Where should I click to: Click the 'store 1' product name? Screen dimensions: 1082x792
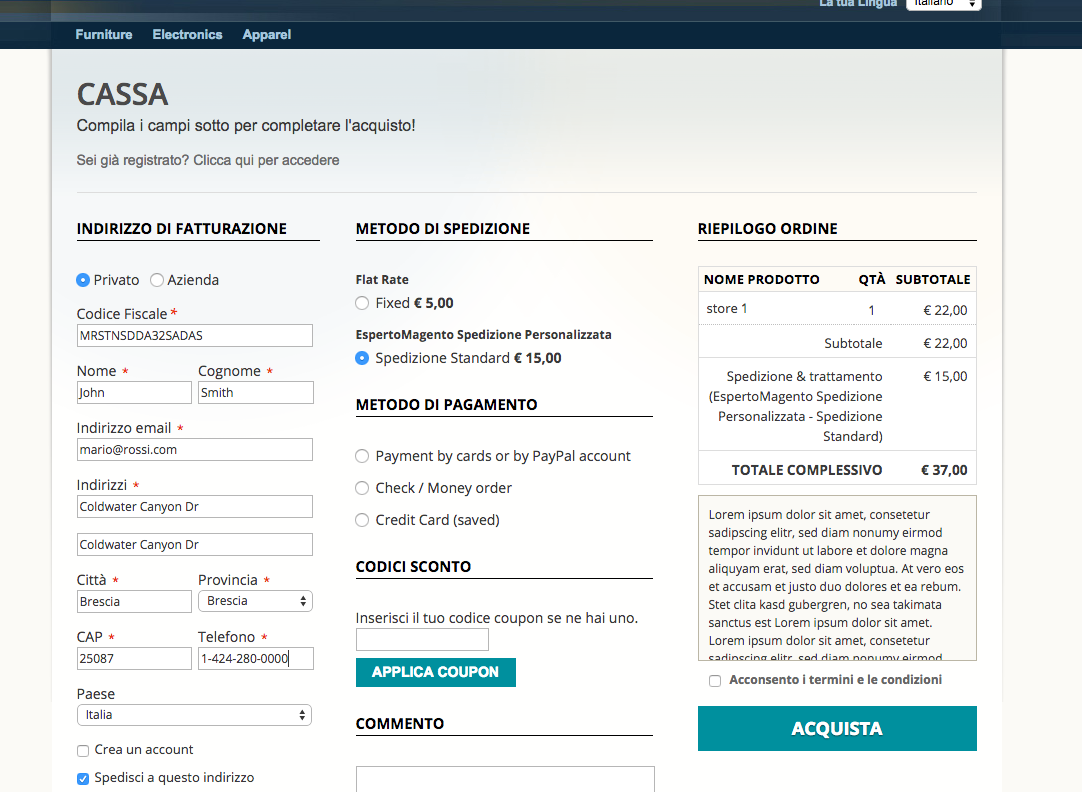coord(727,308)
